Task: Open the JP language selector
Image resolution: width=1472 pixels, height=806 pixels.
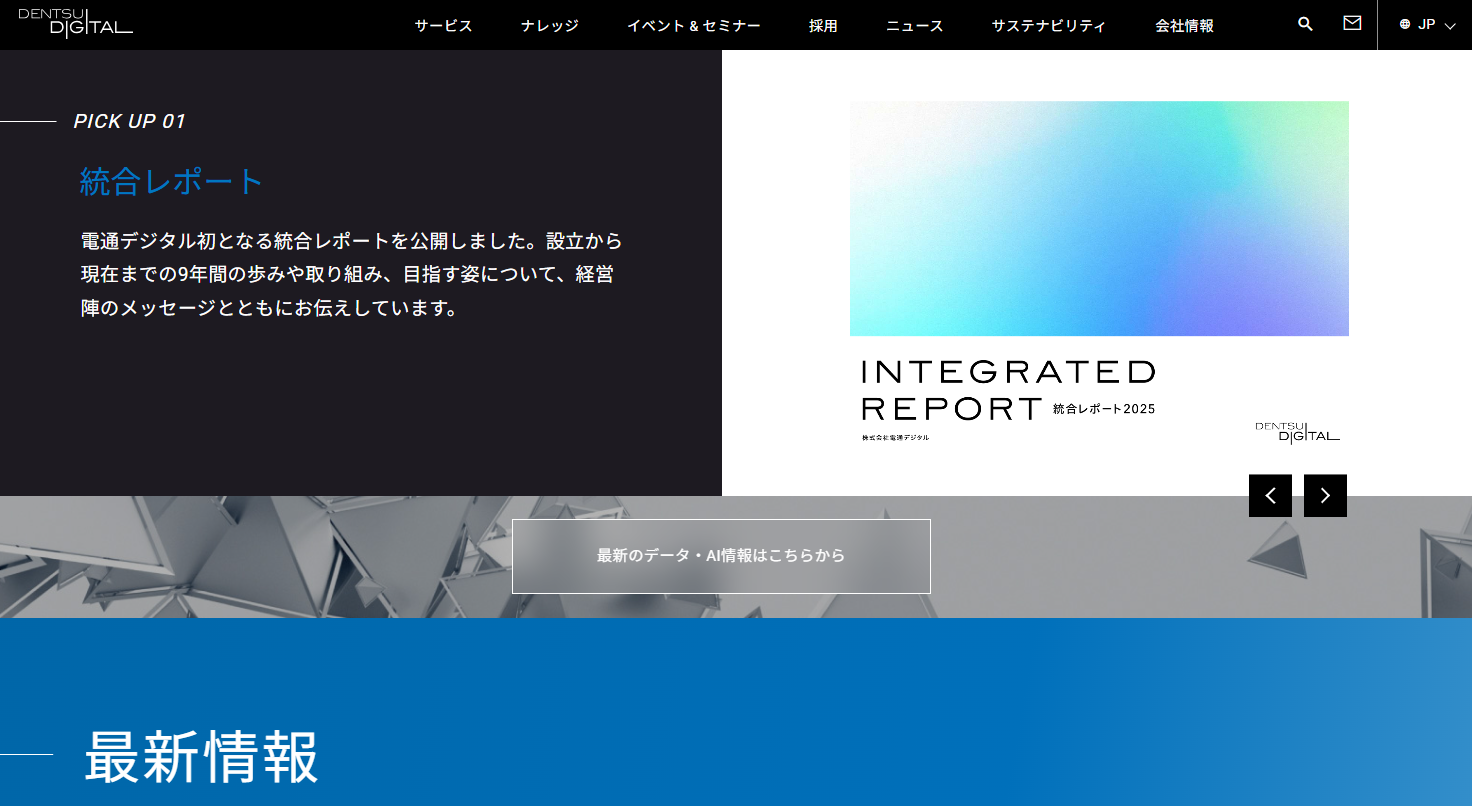Action: click(x=1427, y=25)
